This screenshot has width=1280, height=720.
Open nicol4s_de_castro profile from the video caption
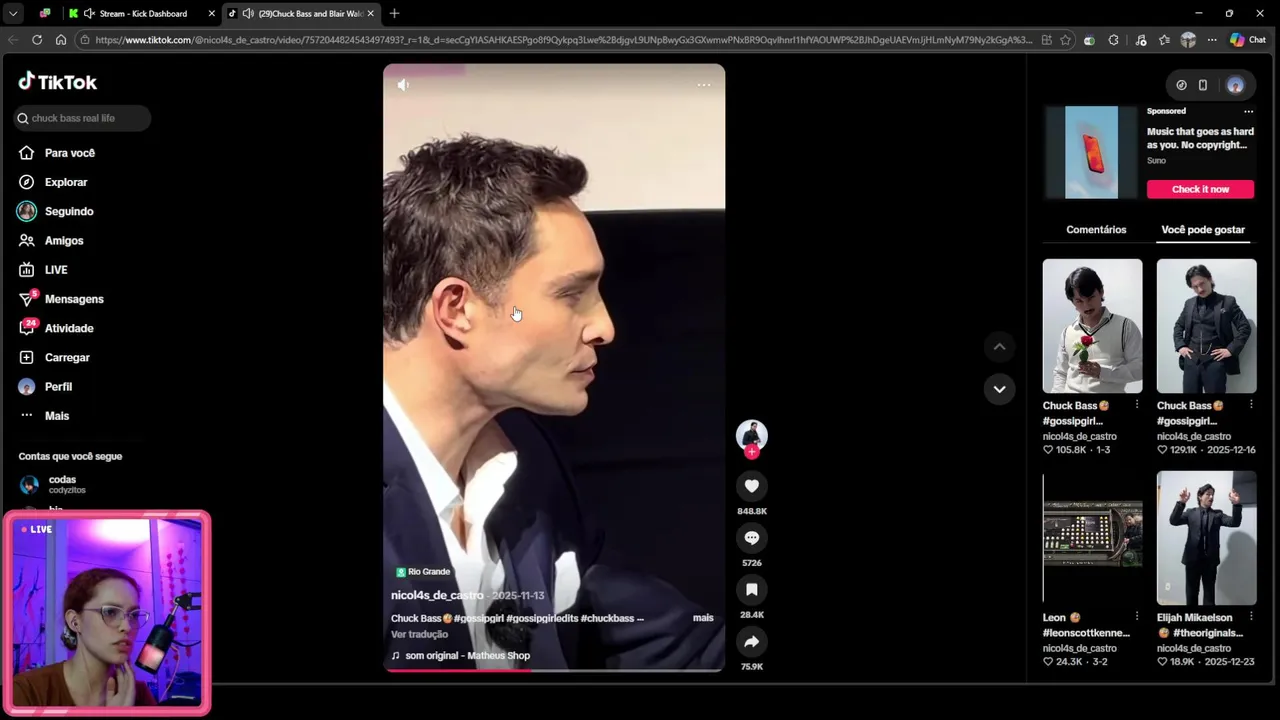click(x=437, y=595)
